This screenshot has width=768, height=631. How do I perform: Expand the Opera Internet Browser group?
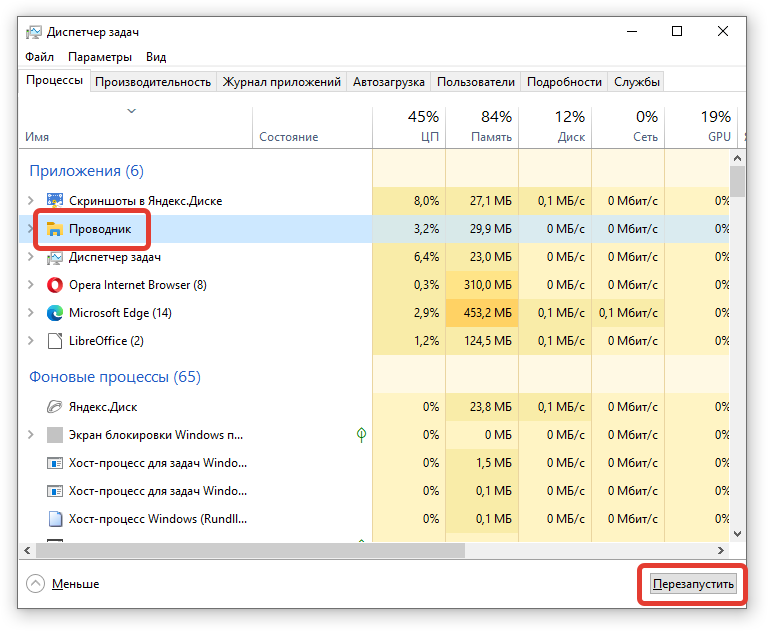(31, 285)
